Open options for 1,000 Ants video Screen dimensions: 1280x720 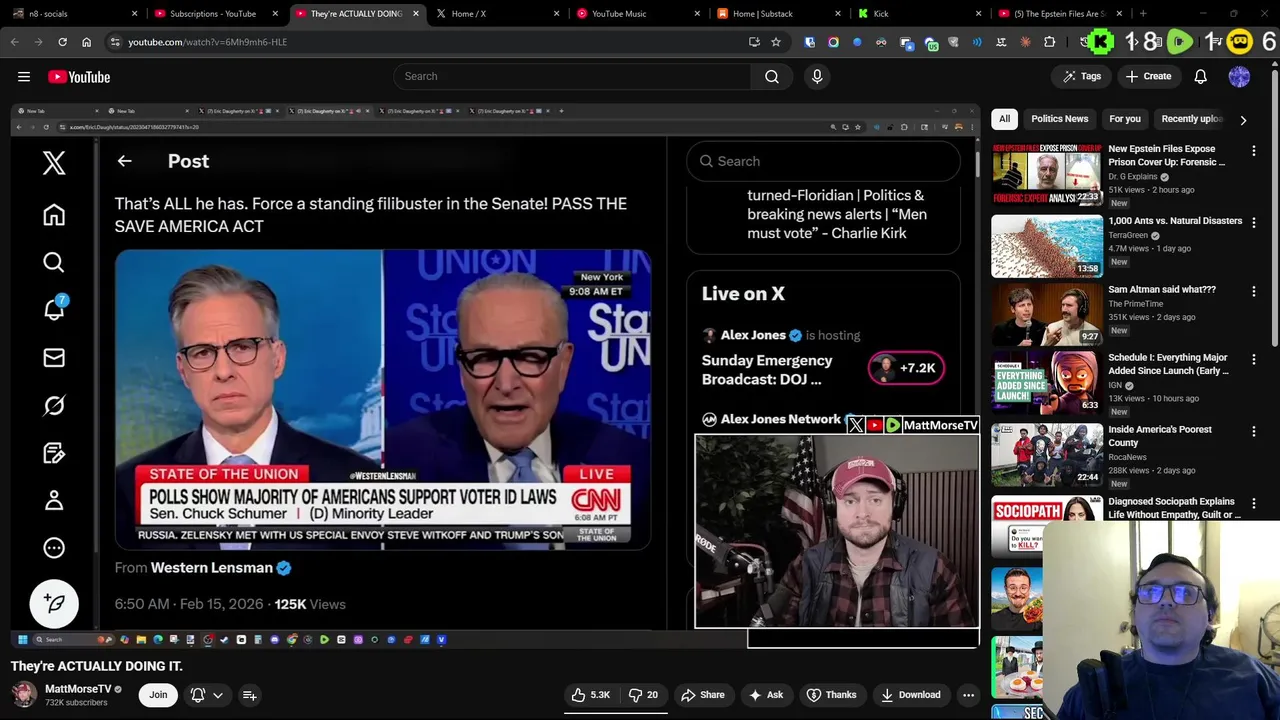pyautogui.click(x=1254, y=223)
